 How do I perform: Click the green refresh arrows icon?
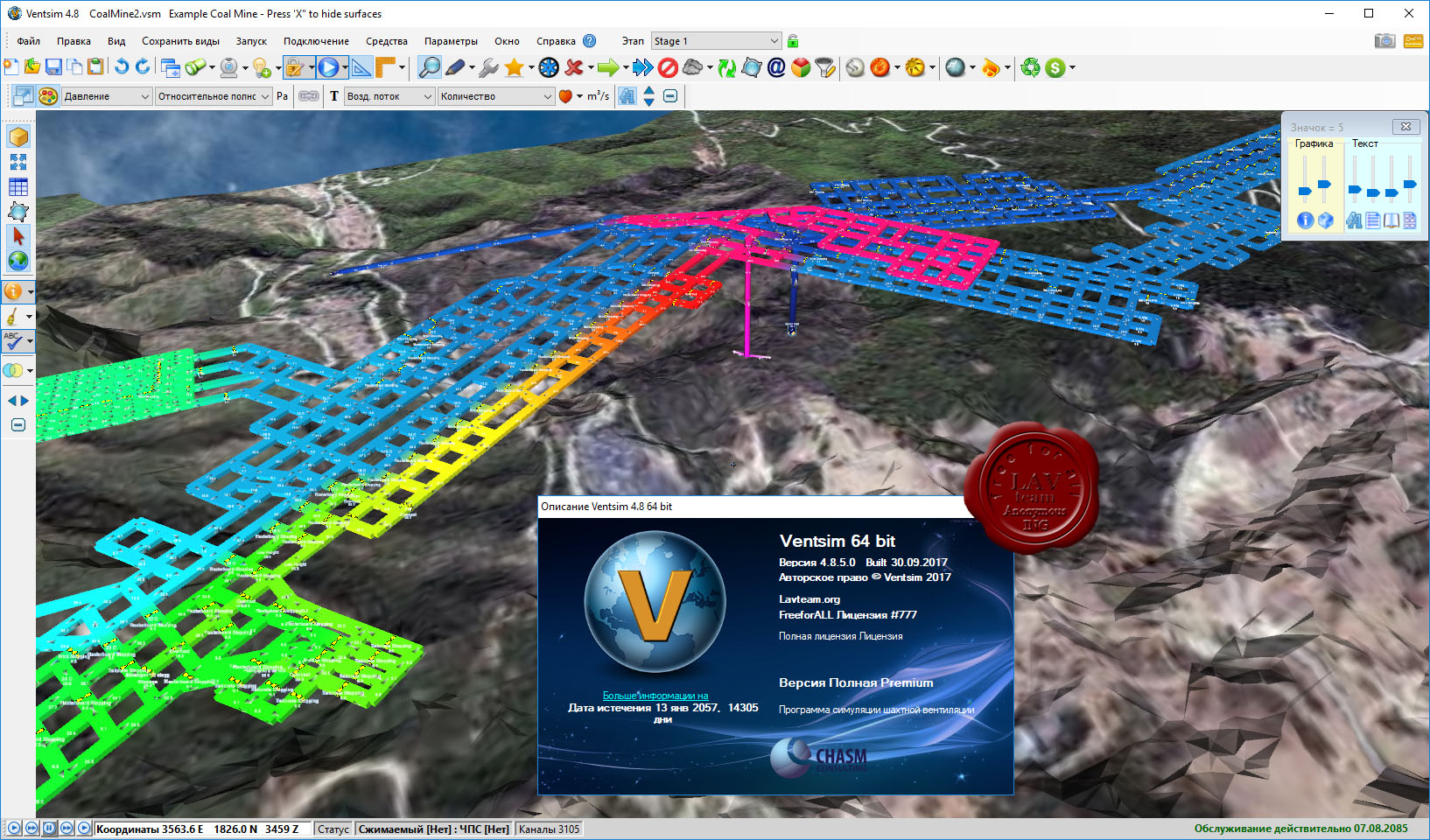coord(726,67)
